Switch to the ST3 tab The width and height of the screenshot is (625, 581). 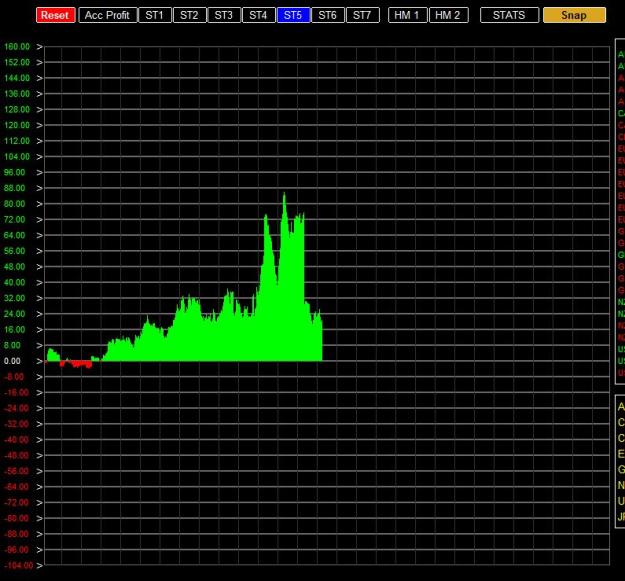[224, 16]
